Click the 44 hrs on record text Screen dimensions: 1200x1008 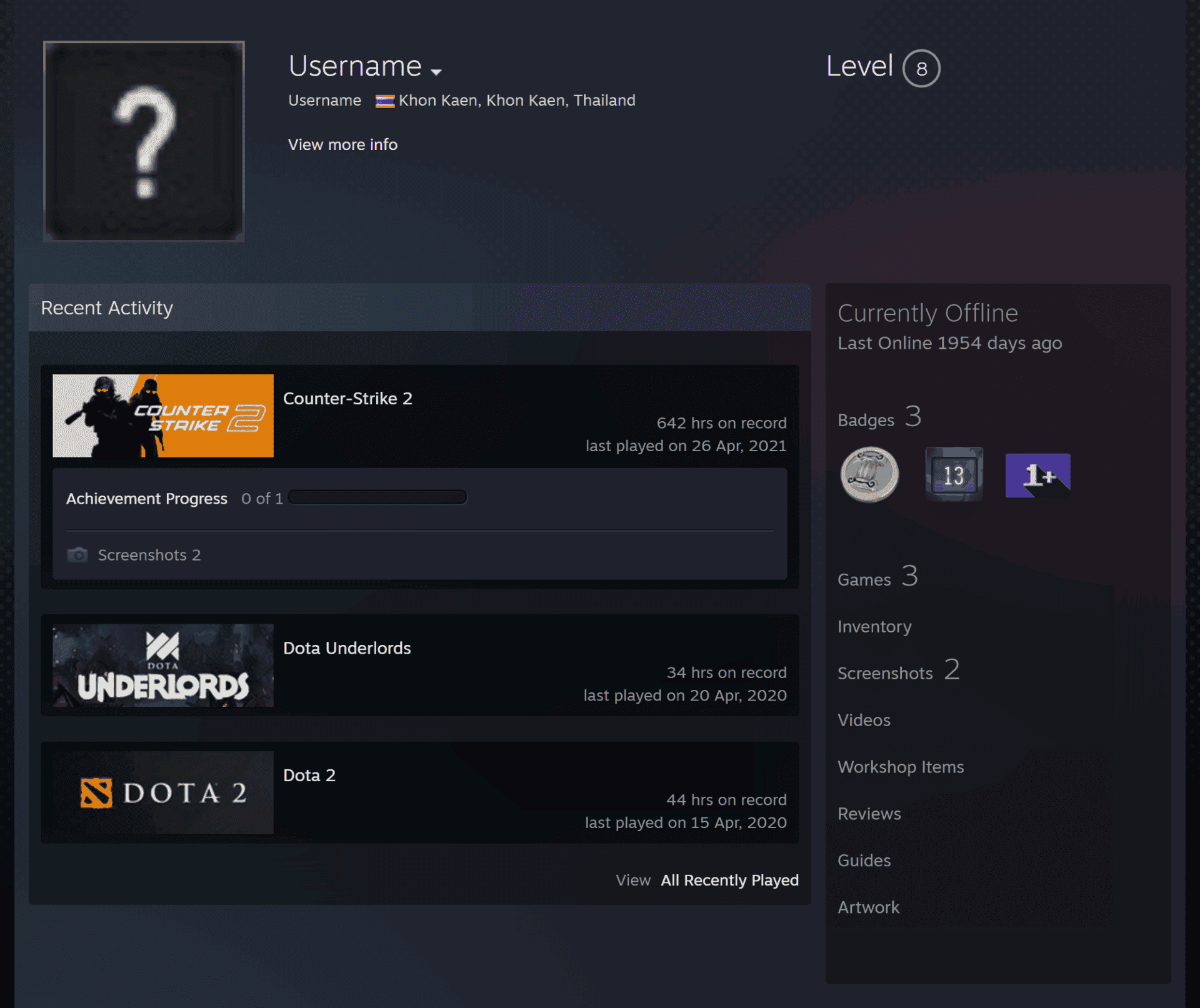click(726, 800)
